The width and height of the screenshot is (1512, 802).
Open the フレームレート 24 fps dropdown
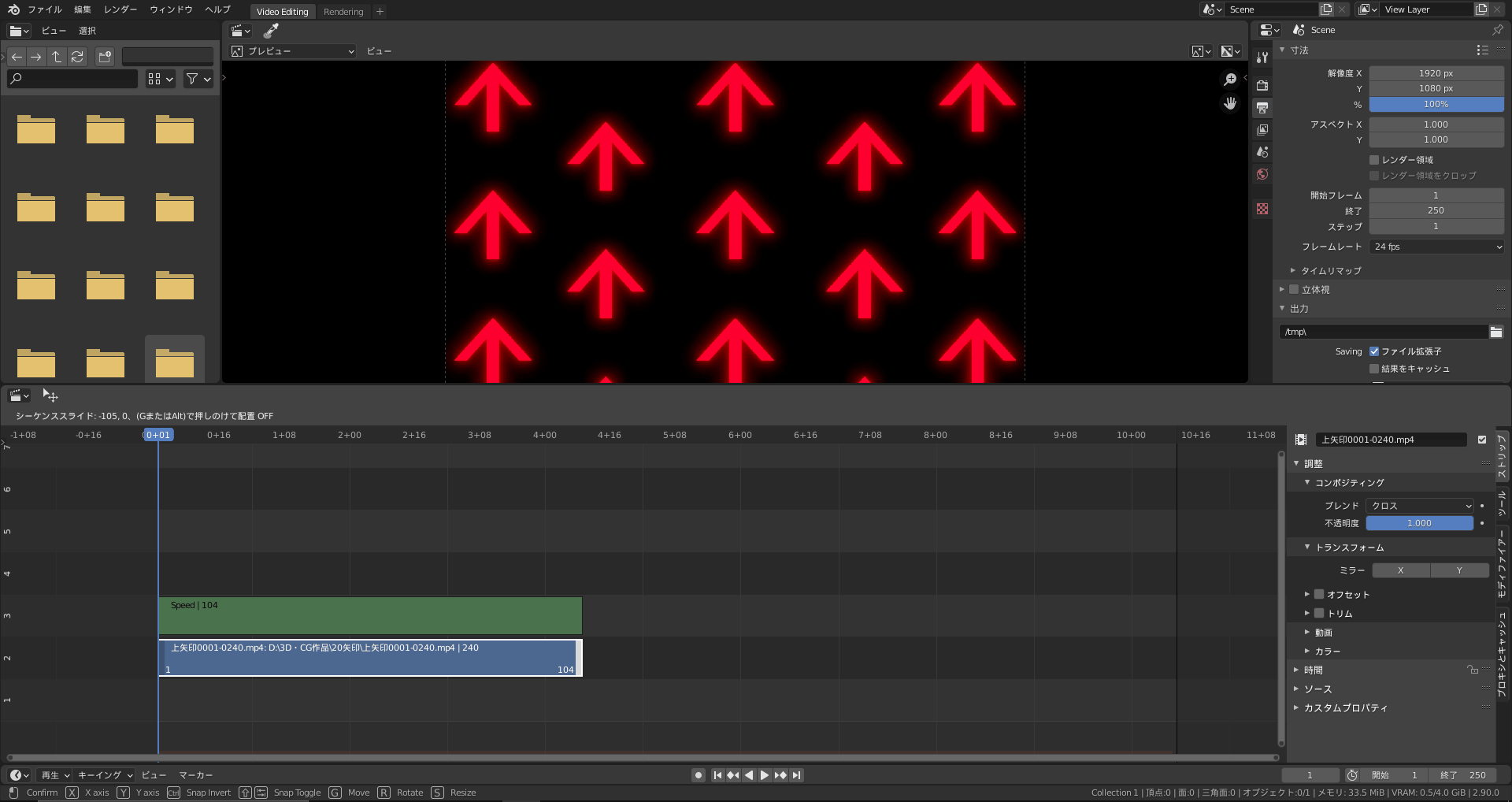pyautogui.click(x=1437, y=247)
